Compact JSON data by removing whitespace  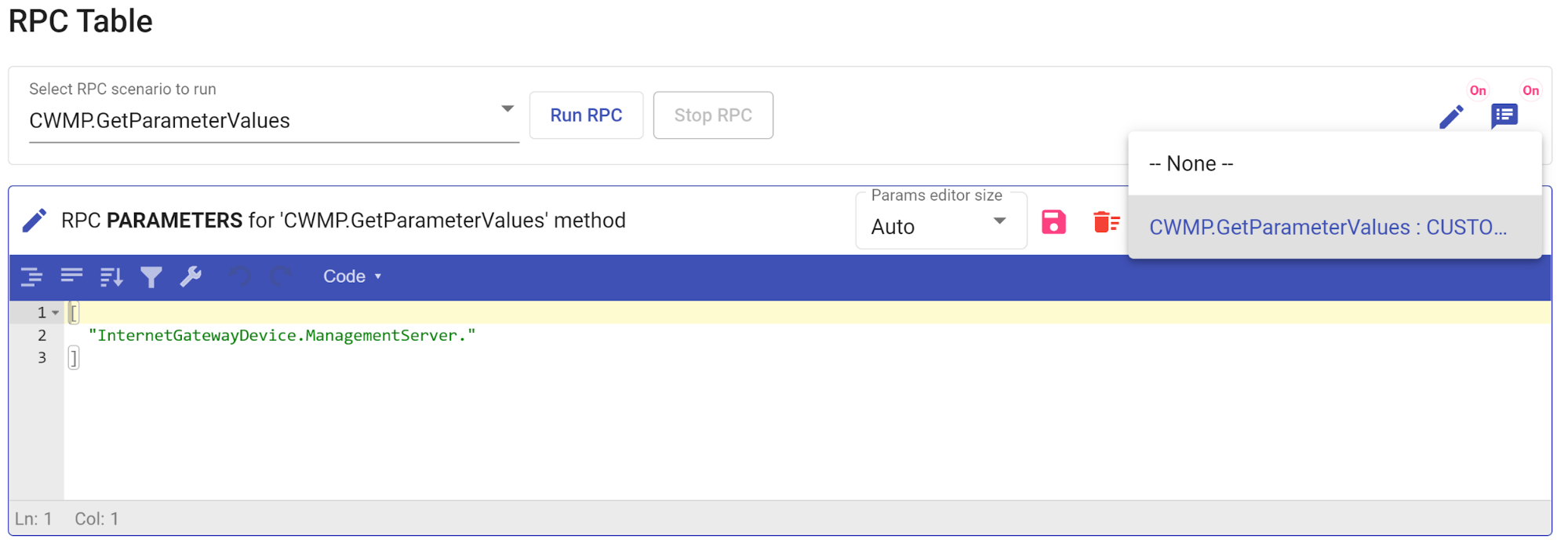(x=71, y=276)
